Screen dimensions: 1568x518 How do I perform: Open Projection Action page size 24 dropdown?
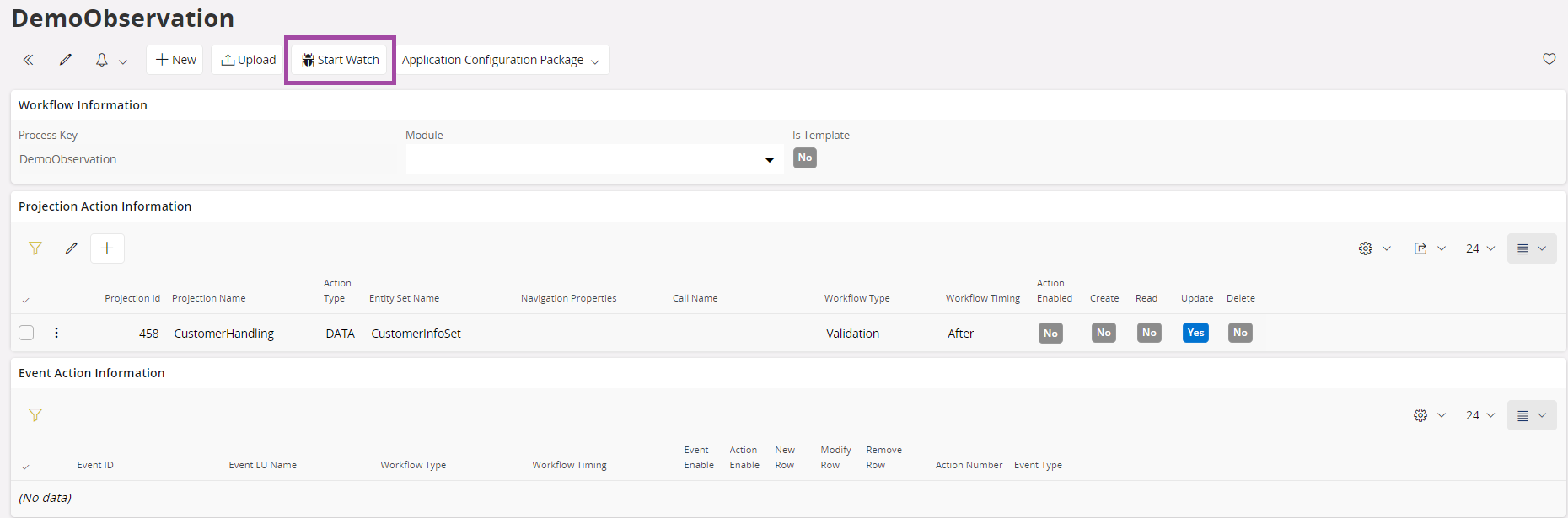[1479, 248]
